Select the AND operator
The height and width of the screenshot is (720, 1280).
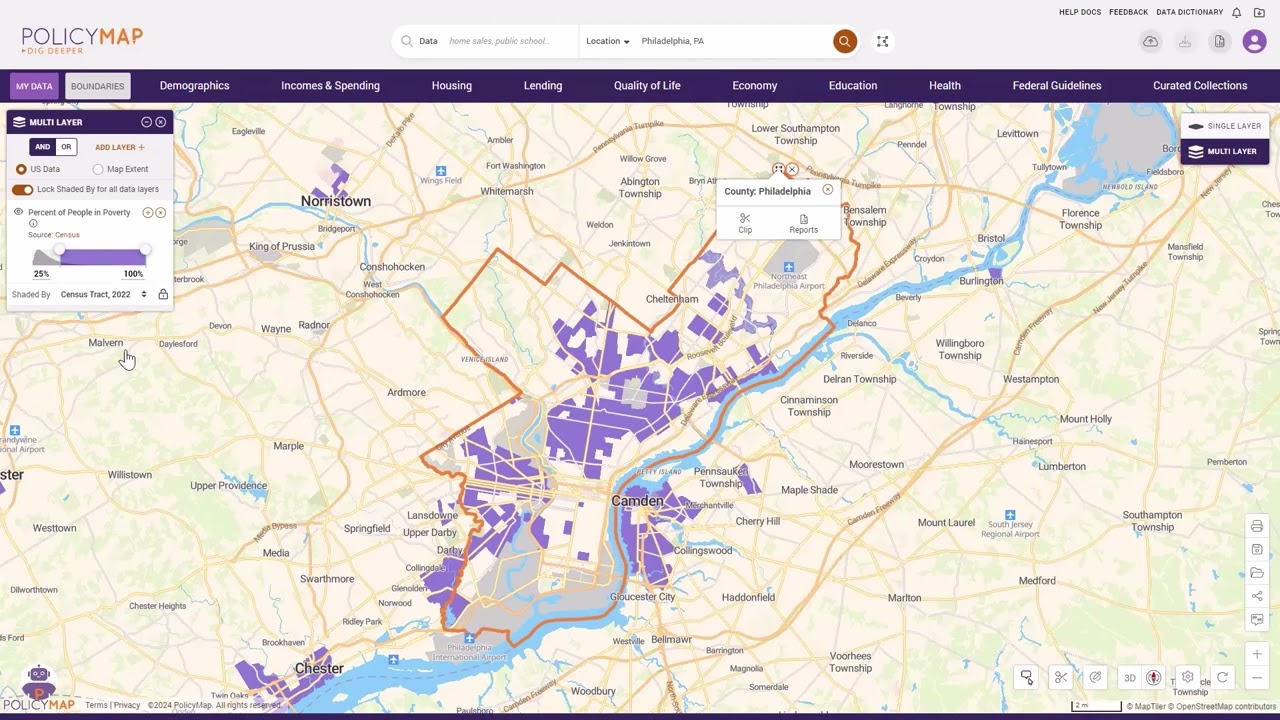click(42, 147)
